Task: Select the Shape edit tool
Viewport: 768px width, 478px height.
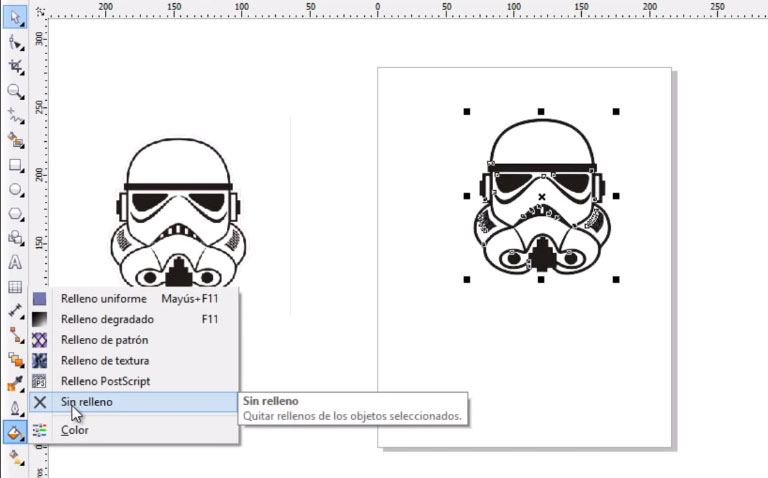Action: coord(15,43)
